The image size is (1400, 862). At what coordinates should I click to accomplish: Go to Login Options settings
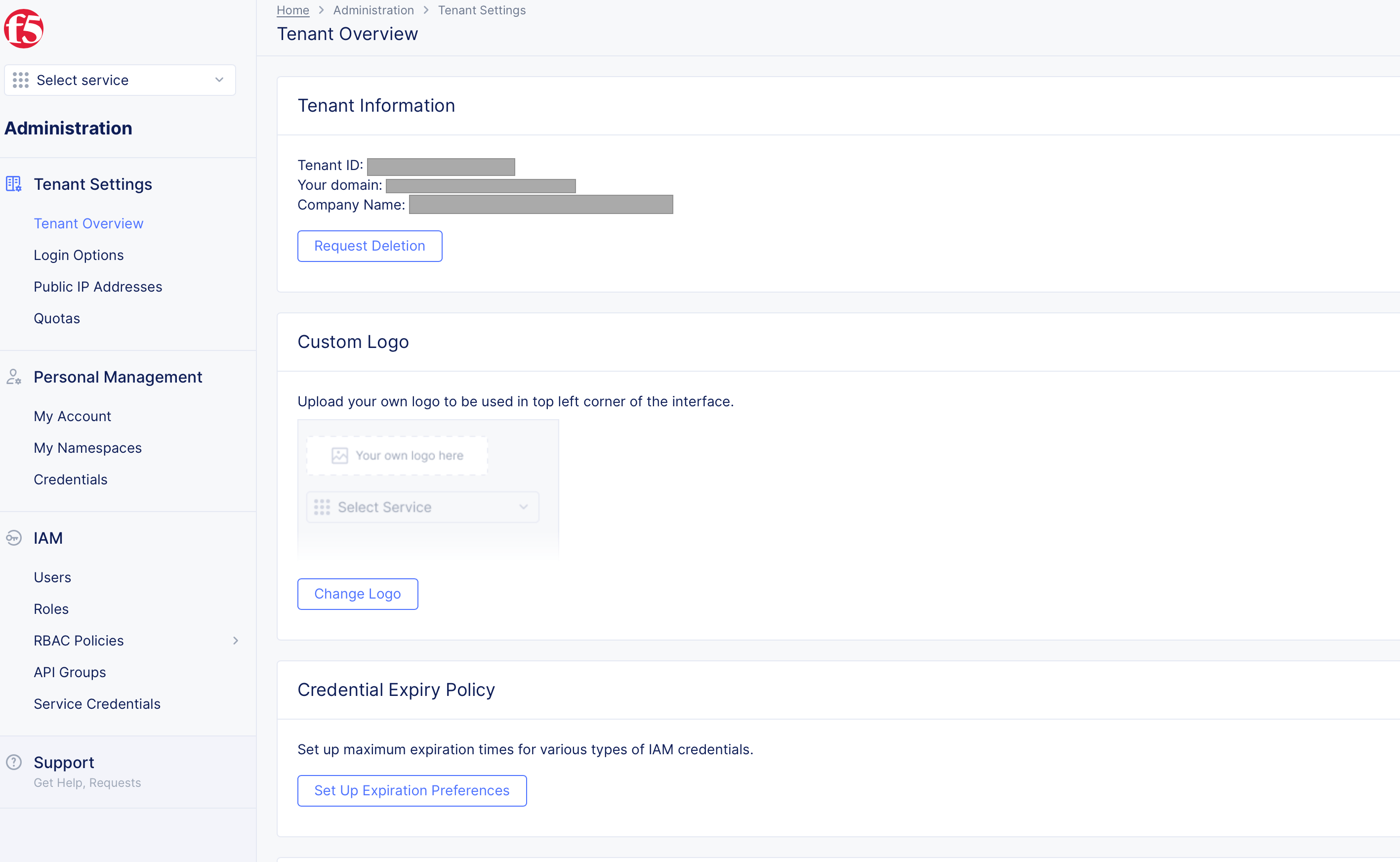79,255
